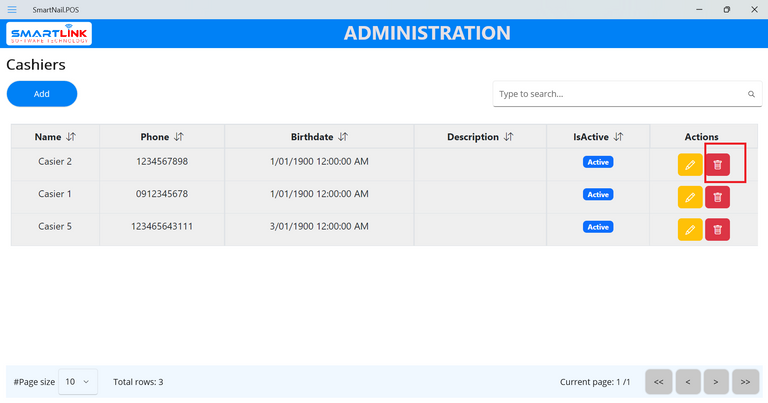Click the pencil icon for Casier 5
768x403 pixels.
[690, 230]
